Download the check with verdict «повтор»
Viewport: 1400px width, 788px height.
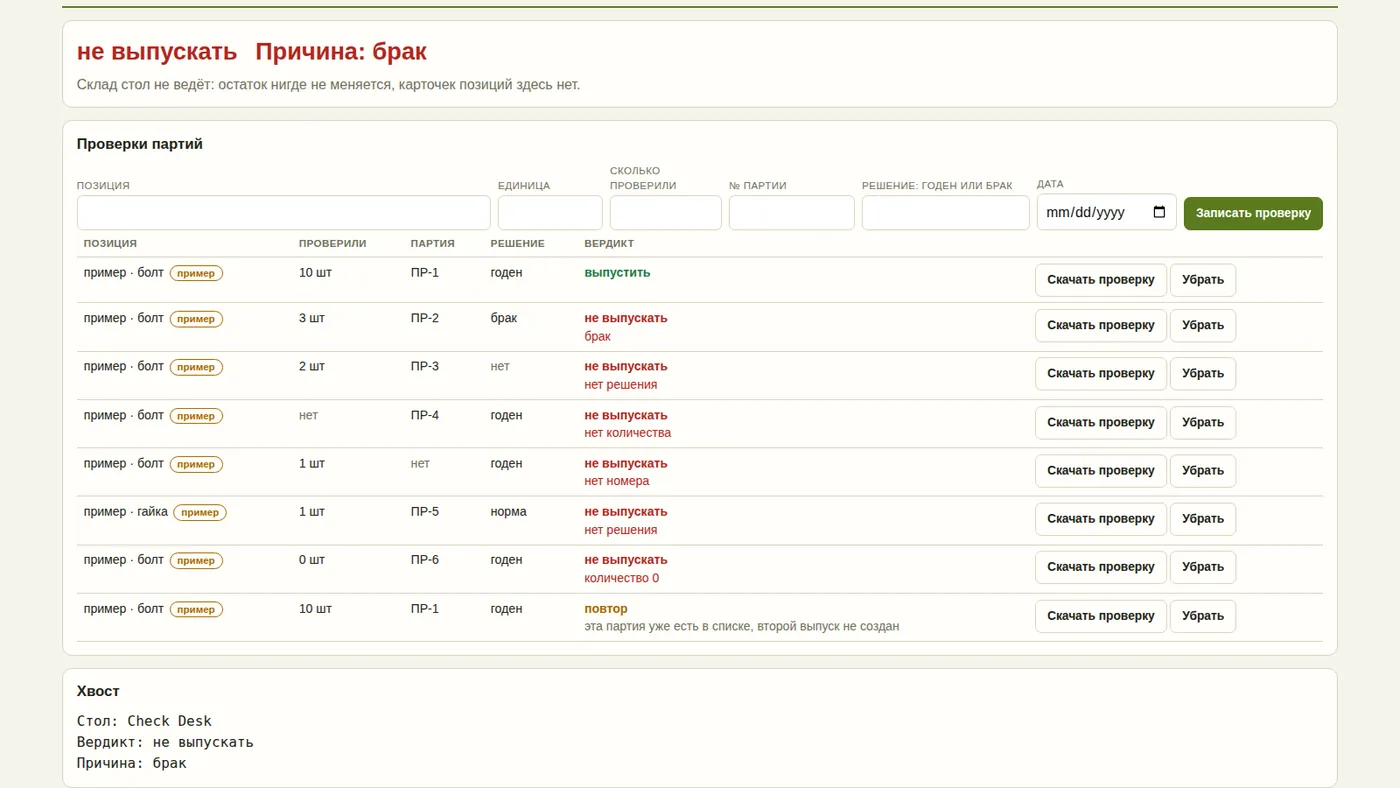[x=1101, y=616]
